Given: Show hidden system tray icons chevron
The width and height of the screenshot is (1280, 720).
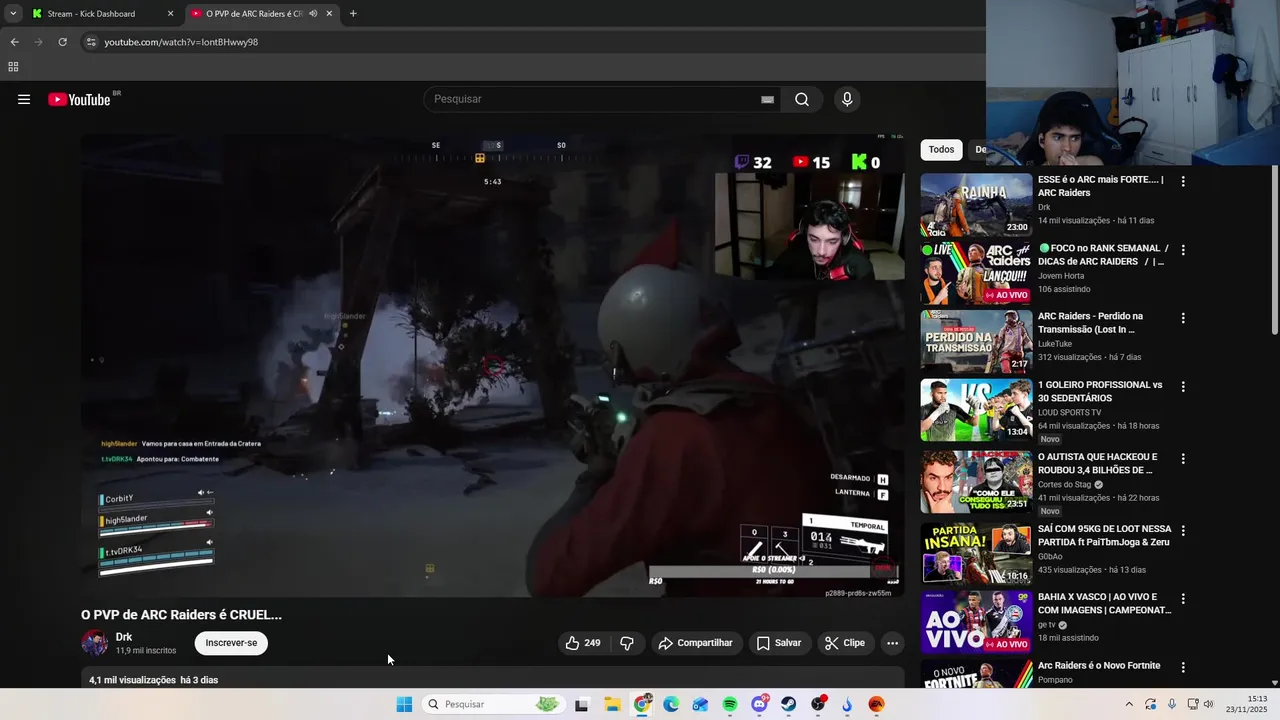Looking at the screenshot, I should click(1130, 704).
